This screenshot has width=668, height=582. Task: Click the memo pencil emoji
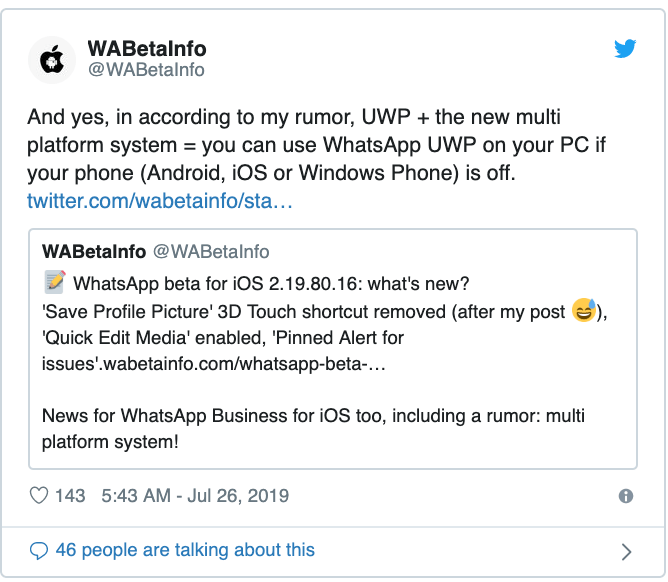coord(55,282)
